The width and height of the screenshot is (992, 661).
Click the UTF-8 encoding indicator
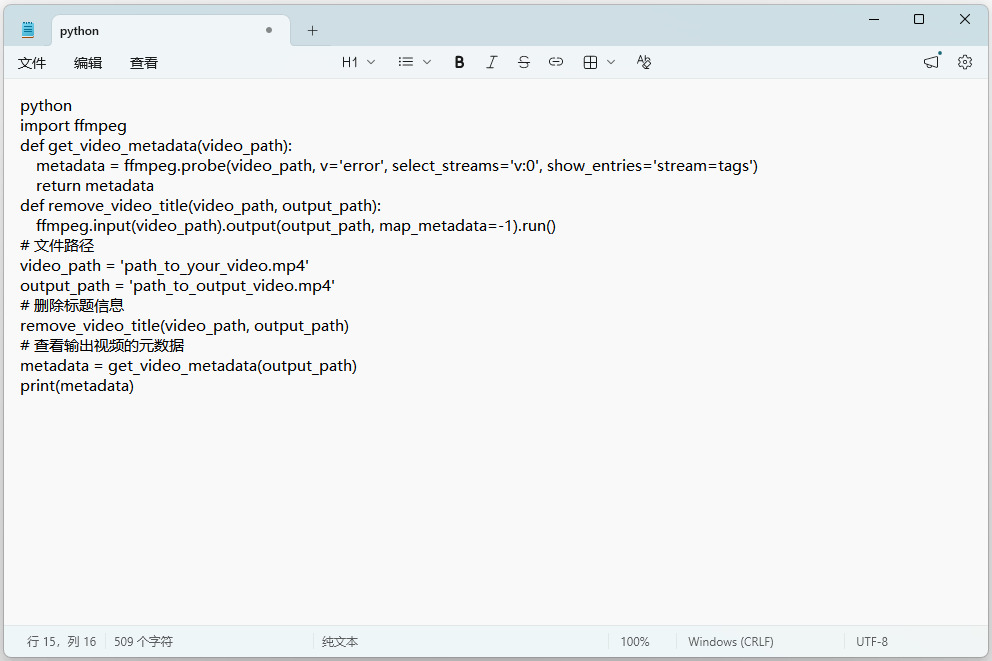(872, 641)
